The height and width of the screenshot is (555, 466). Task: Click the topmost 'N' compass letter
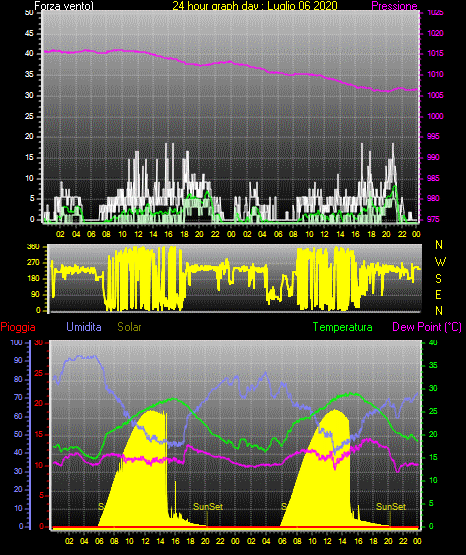439,245
